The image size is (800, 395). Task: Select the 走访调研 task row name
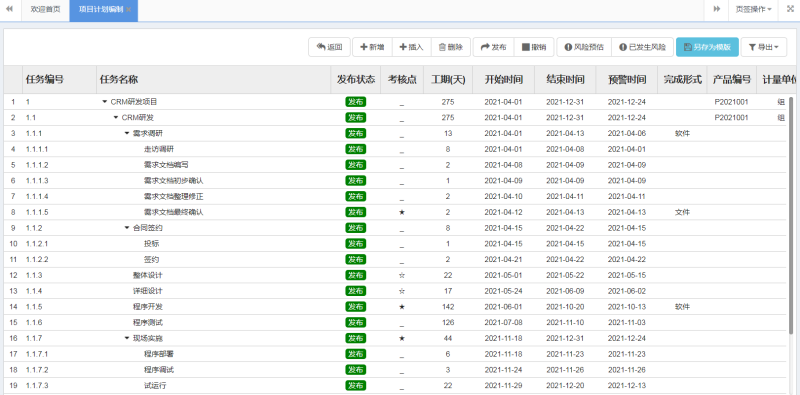(x=159, y=149)
